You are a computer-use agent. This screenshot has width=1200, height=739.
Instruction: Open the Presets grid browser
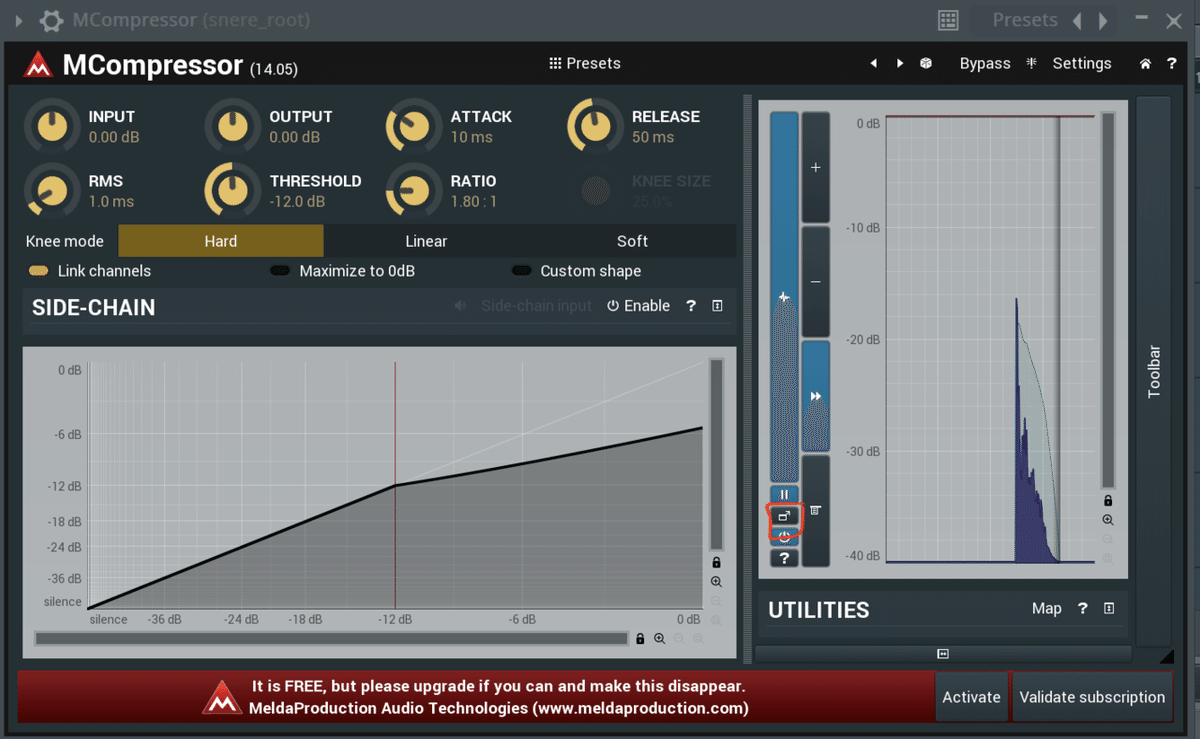coord(584,63)
